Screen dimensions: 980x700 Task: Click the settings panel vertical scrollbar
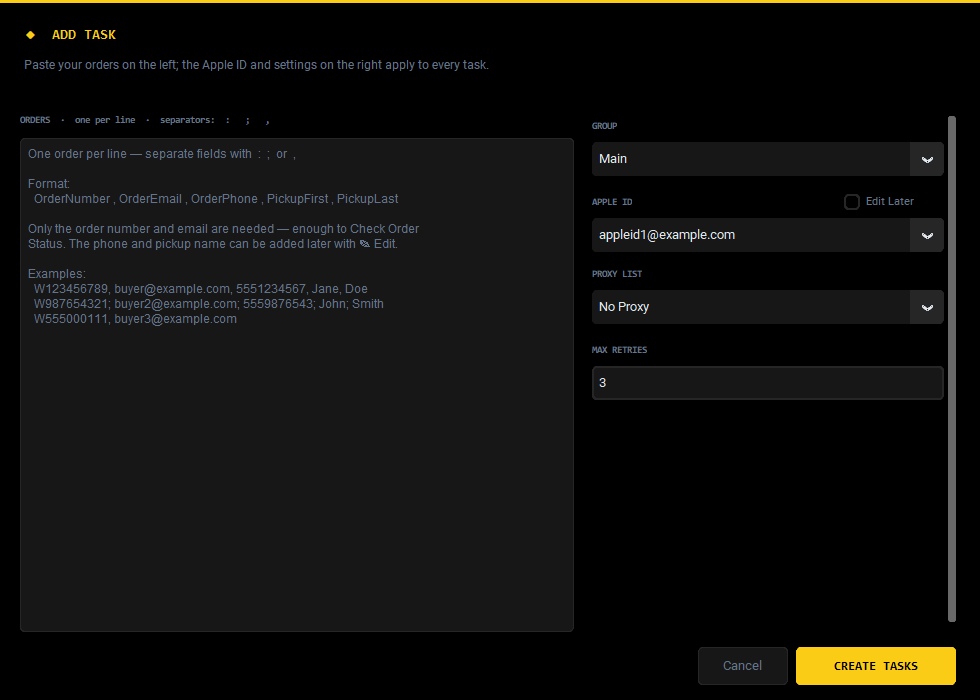pyautogui.click(x=952, y=369)
